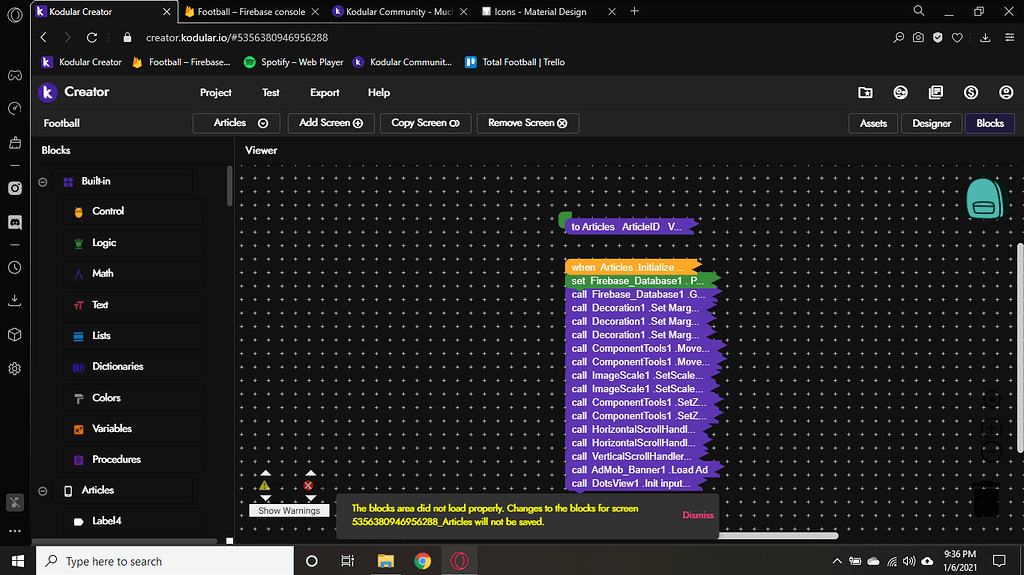Dismiss the blocks load error message
Screen dimensions: 1024x575
(698, 515)
